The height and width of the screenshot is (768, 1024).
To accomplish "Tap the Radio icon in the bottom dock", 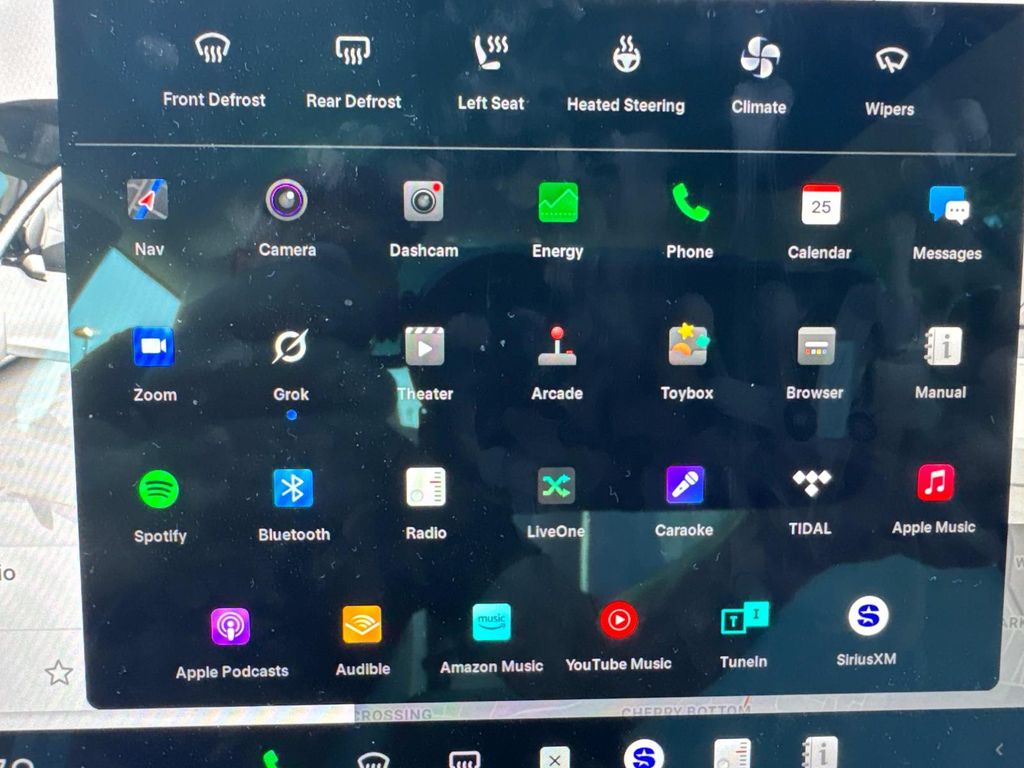I will pos(732,754).
